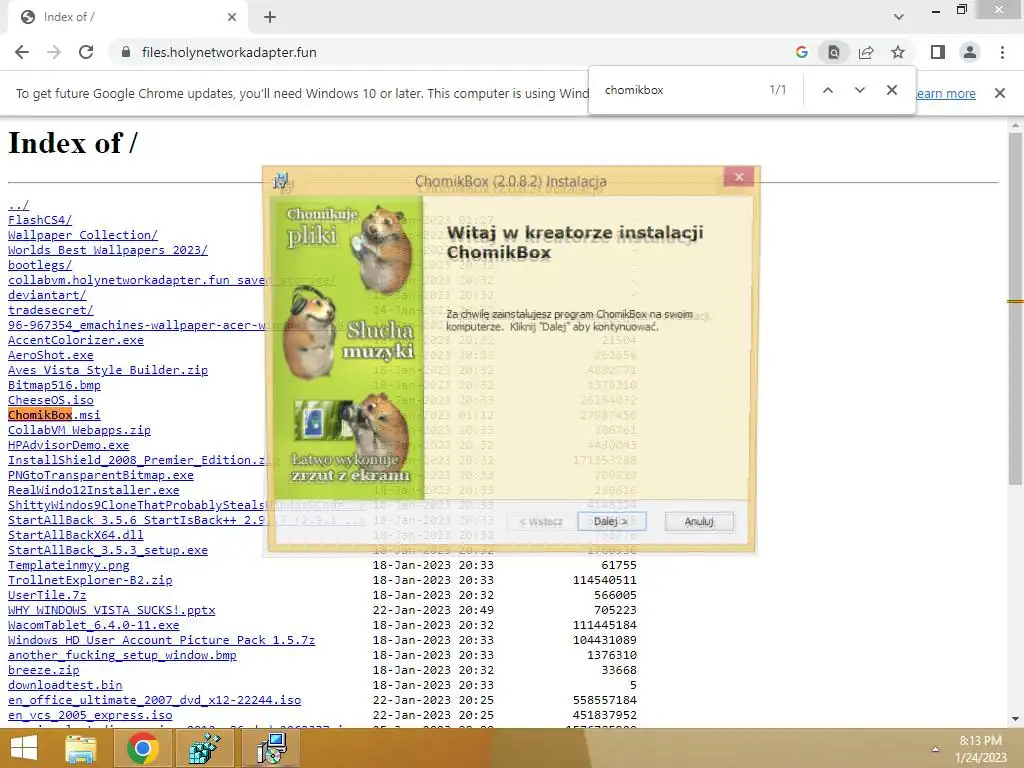Open Templateinmyy.png link

coord(69,566)
